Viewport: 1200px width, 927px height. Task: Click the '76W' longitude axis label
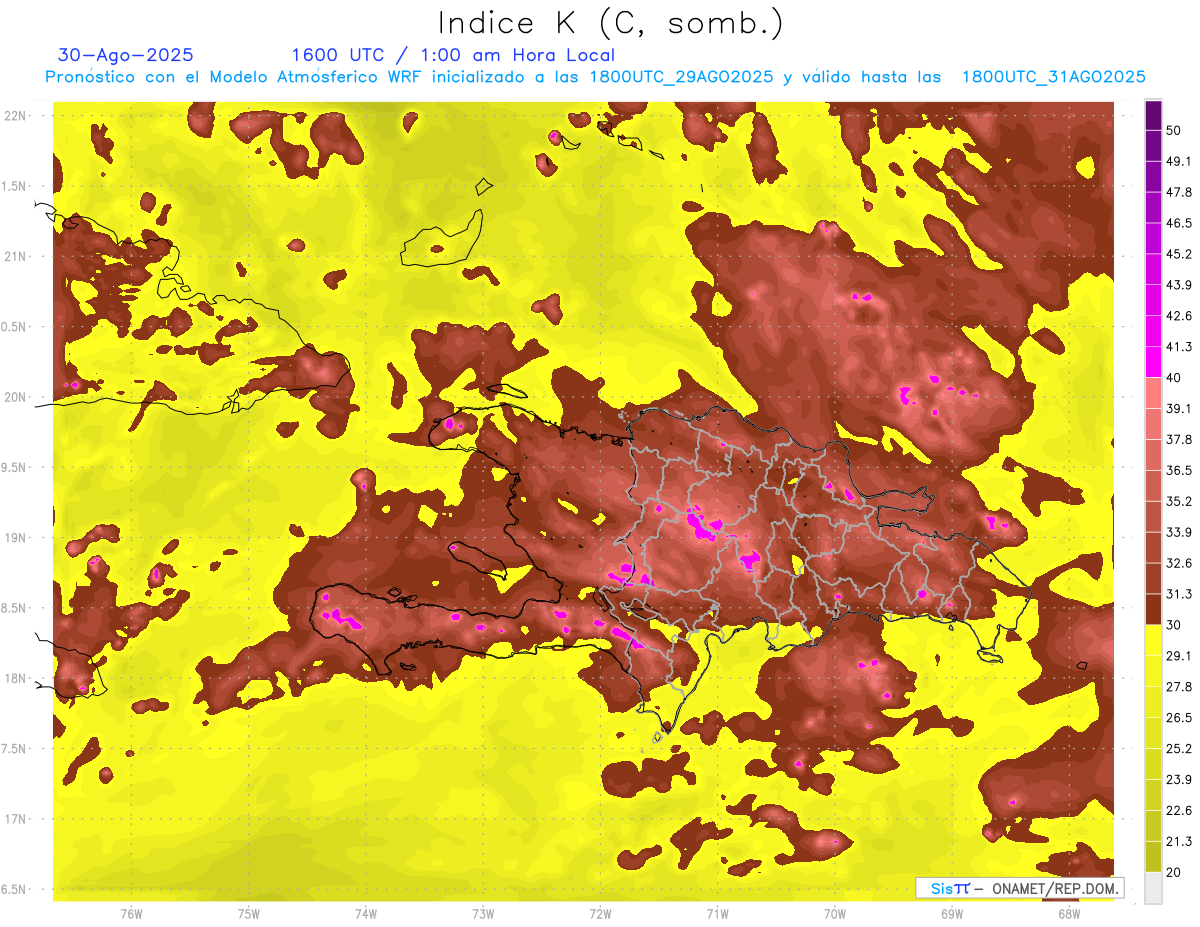click(x=131, y=914)
